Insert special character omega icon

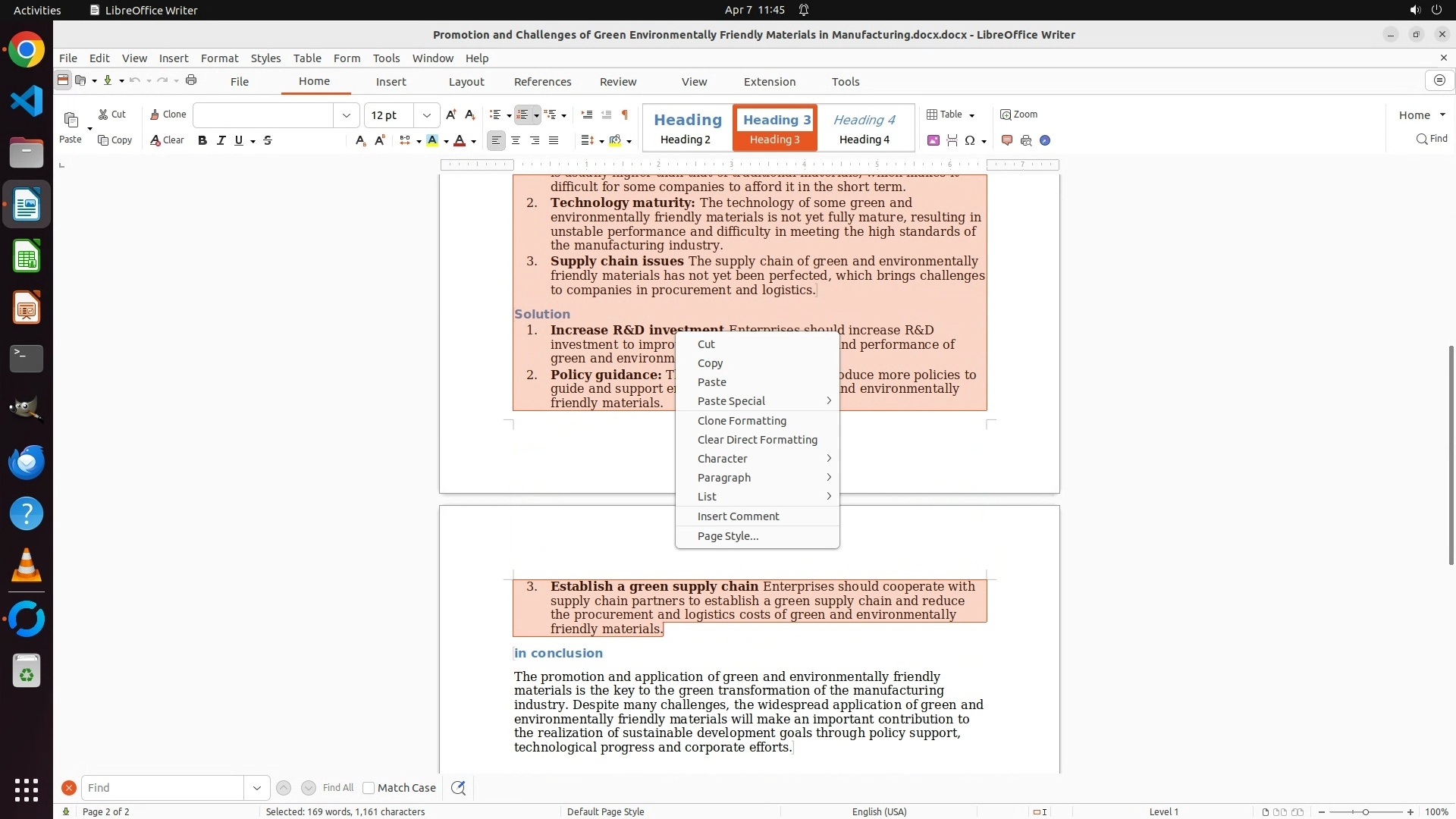(x=970, y=140)
